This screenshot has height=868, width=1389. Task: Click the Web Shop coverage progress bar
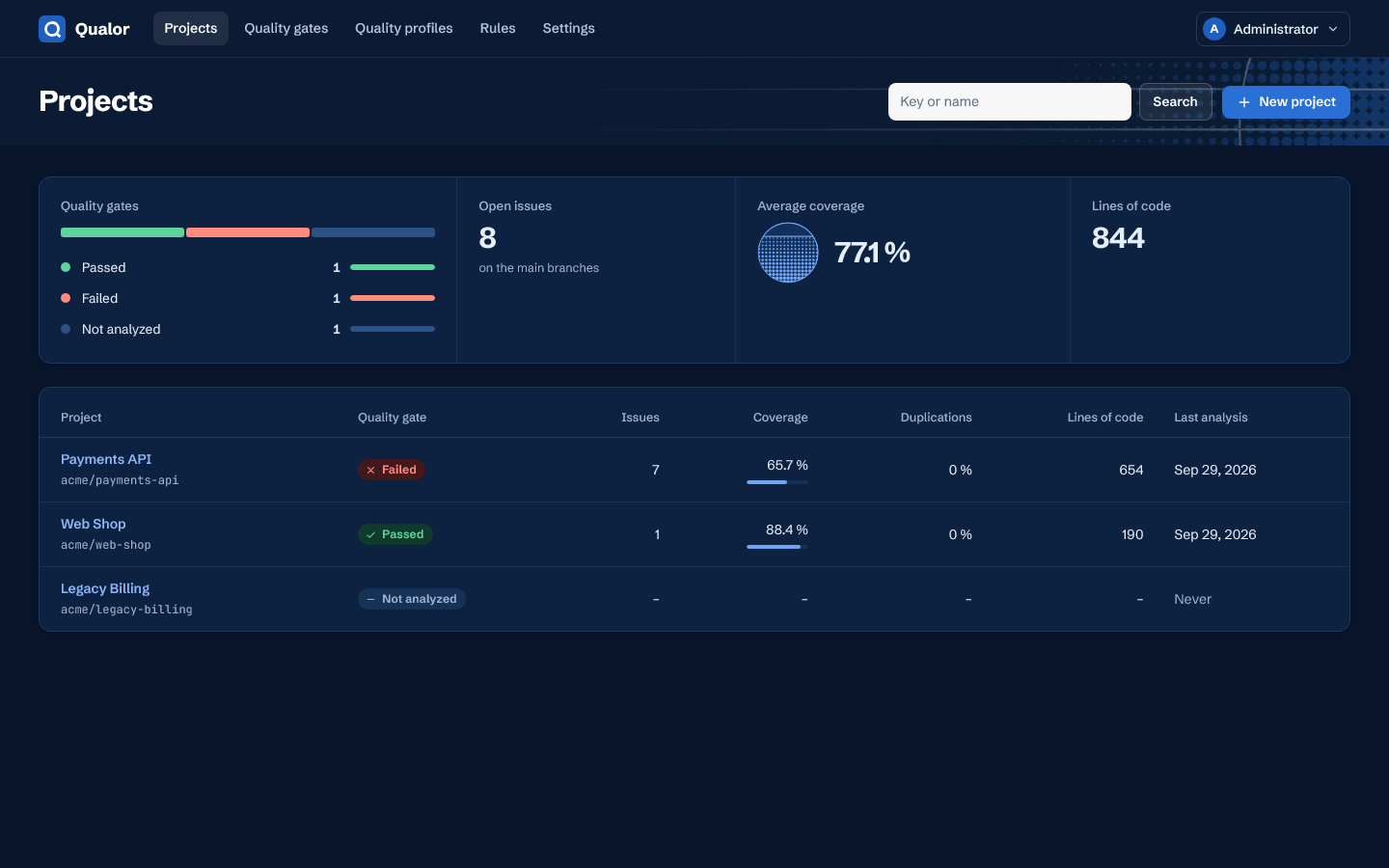777,547
